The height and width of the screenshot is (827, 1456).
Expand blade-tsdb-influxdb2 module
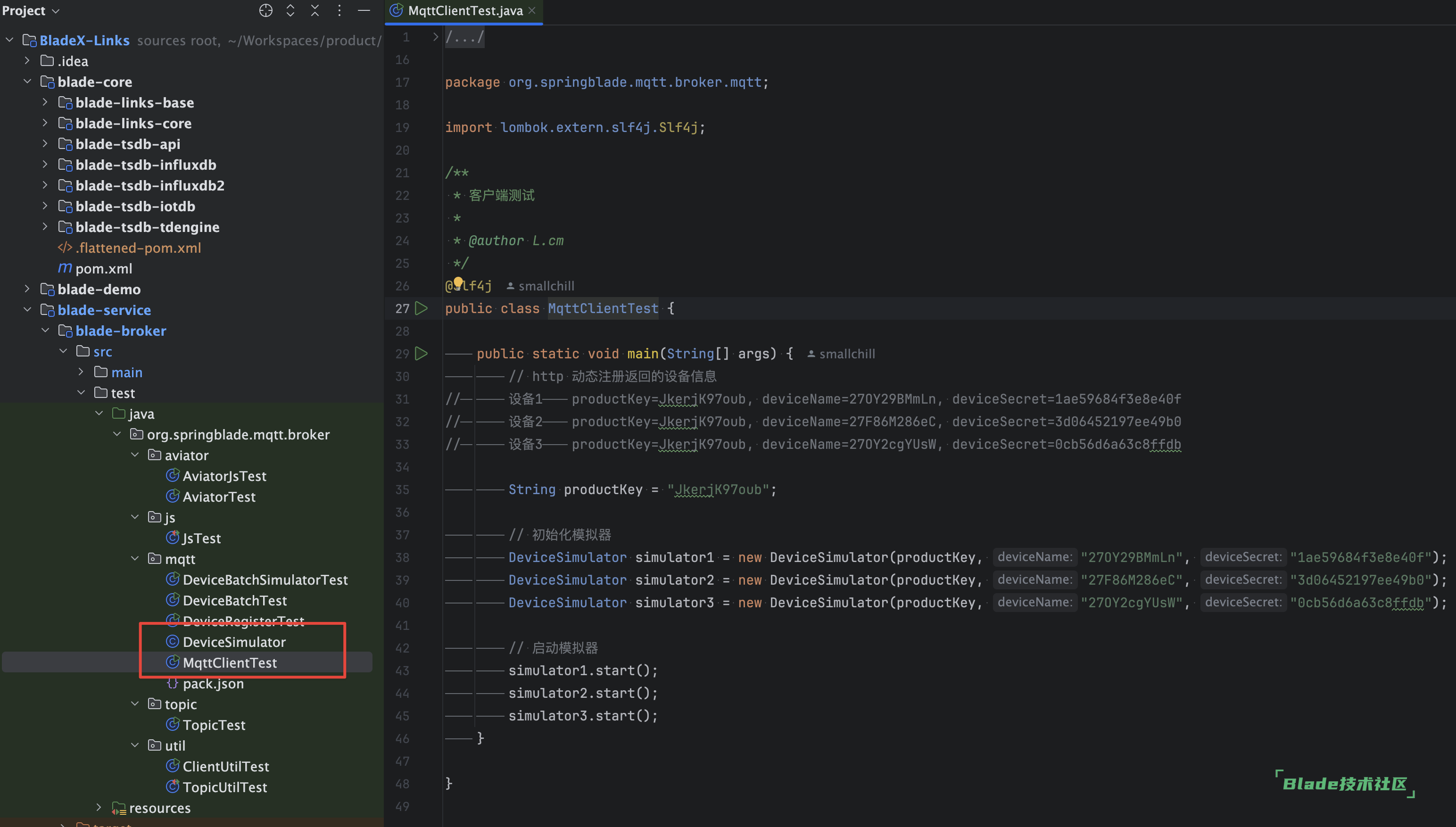click(45, 185)
